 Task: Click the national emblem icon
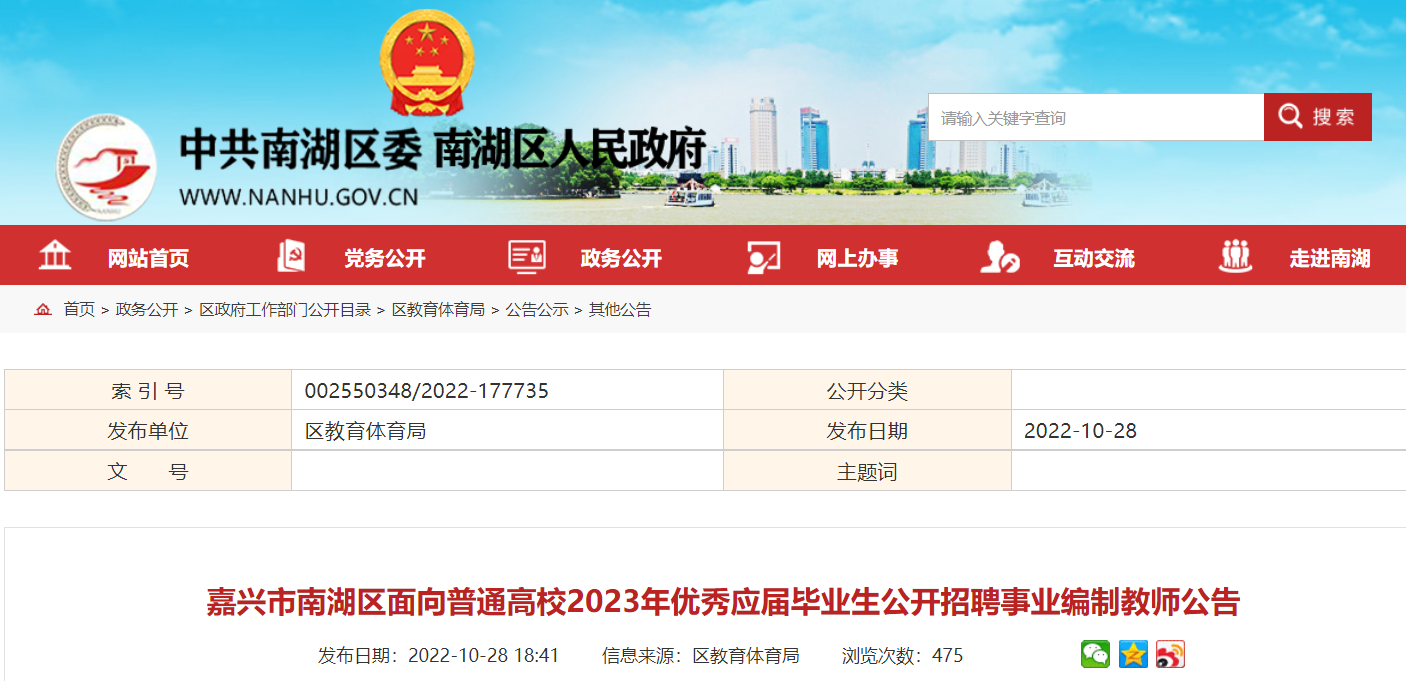tap(425, 63)
